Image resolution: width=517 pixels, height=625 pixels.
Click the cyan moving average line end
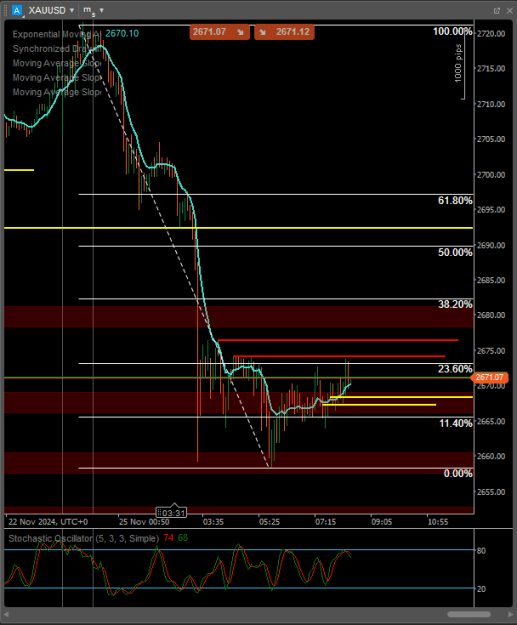pyautogui.click(x=350, y=384)
